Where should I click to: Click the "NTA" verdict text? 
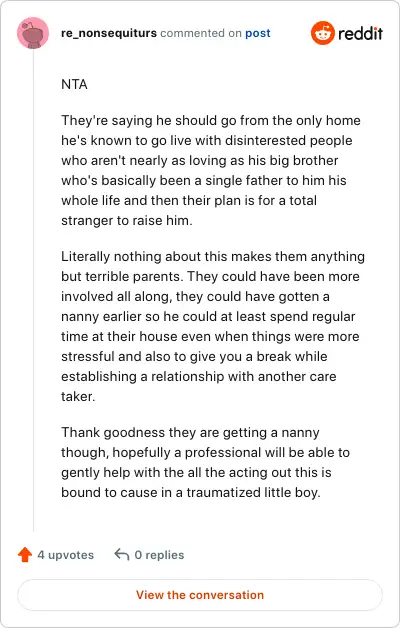[x=74, y=85]
